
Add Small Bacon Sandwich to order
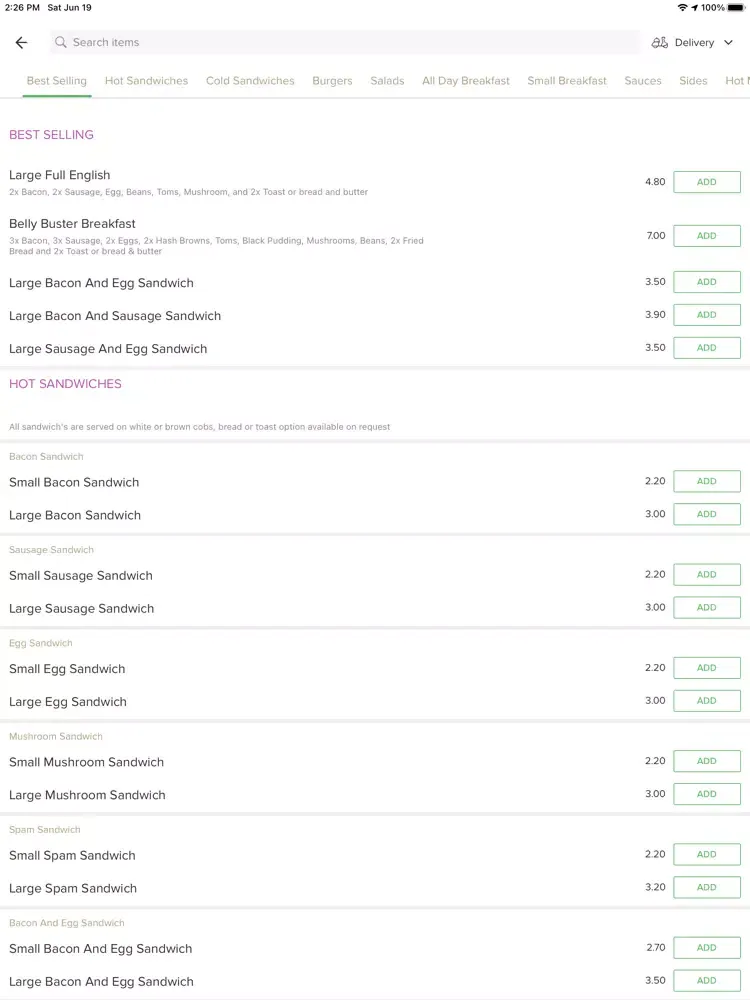[x=707, y=482]
